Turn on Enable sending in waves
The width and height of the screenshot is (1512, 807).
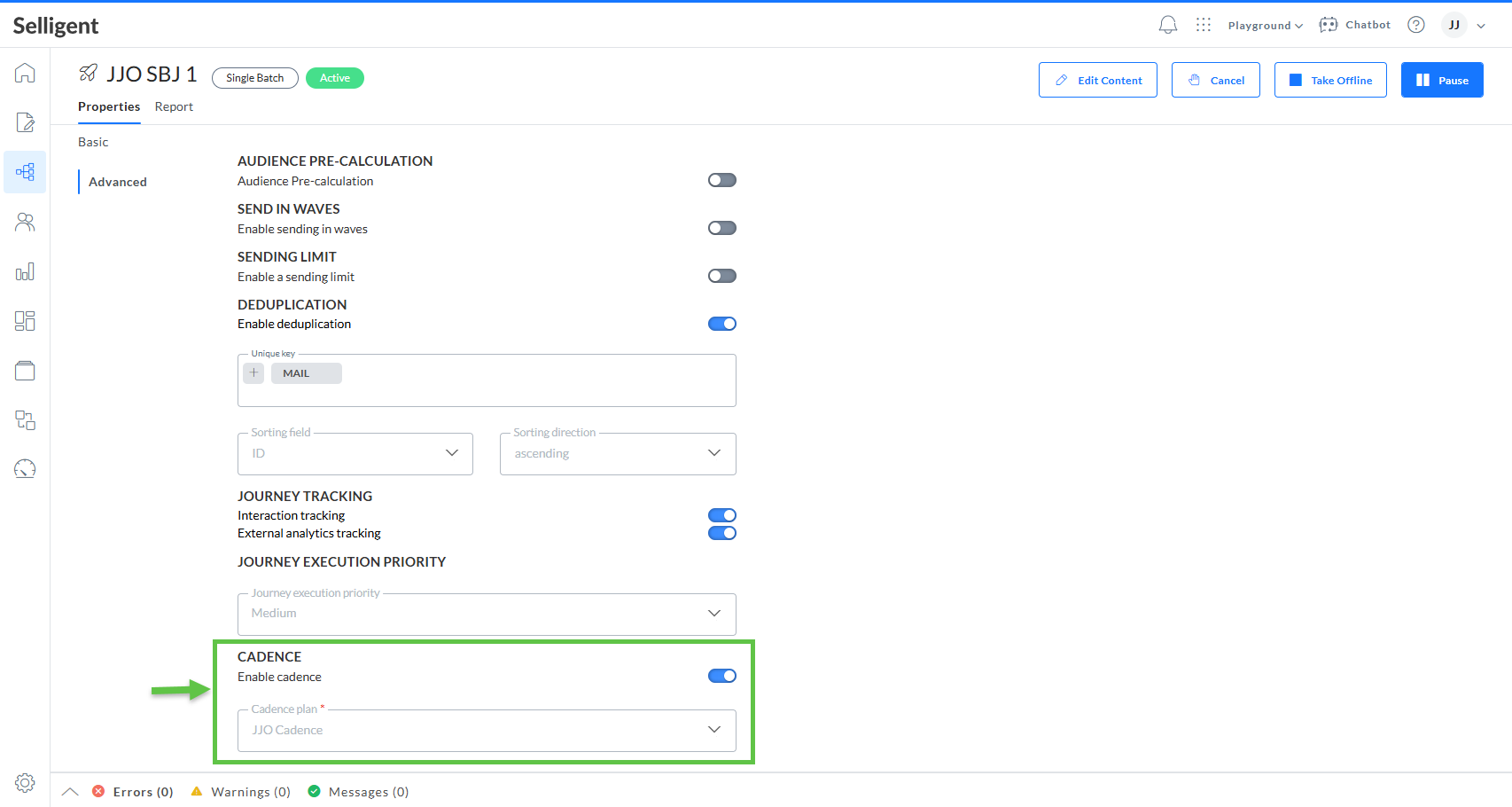(x=721, y=228)
